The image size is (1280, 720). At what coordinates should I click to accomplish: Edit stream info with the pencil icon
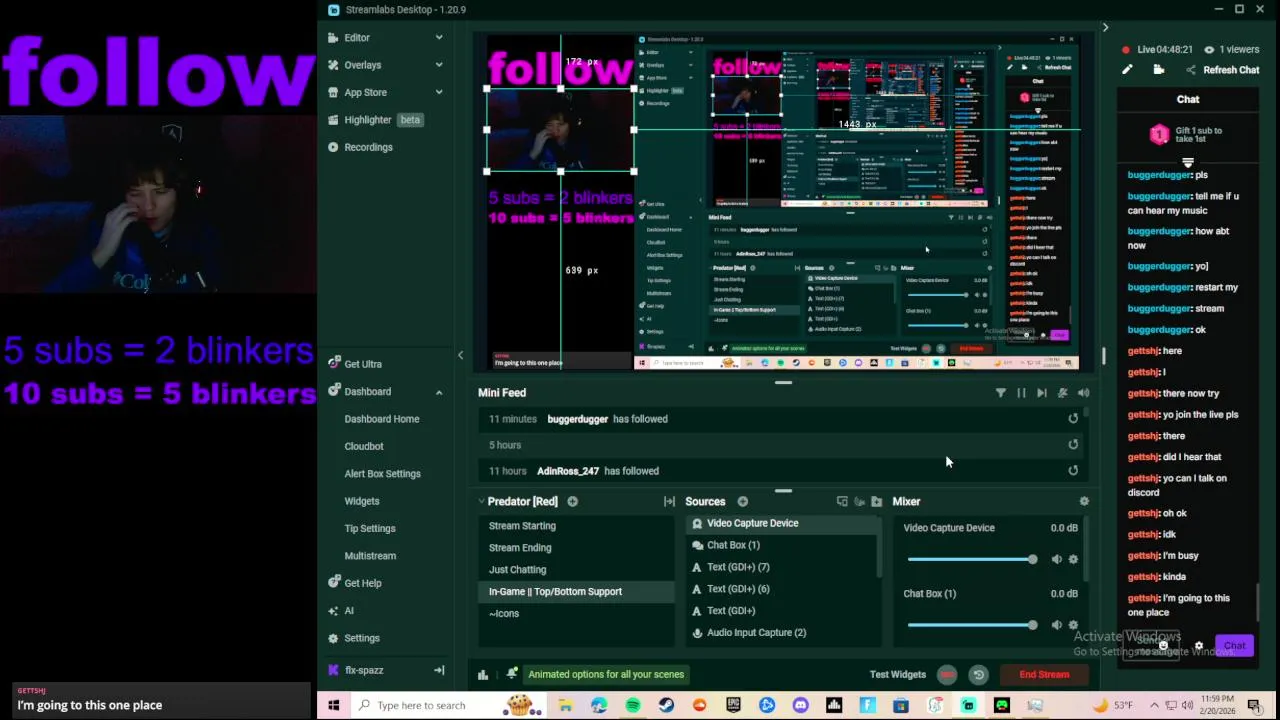click(1127, 70)
